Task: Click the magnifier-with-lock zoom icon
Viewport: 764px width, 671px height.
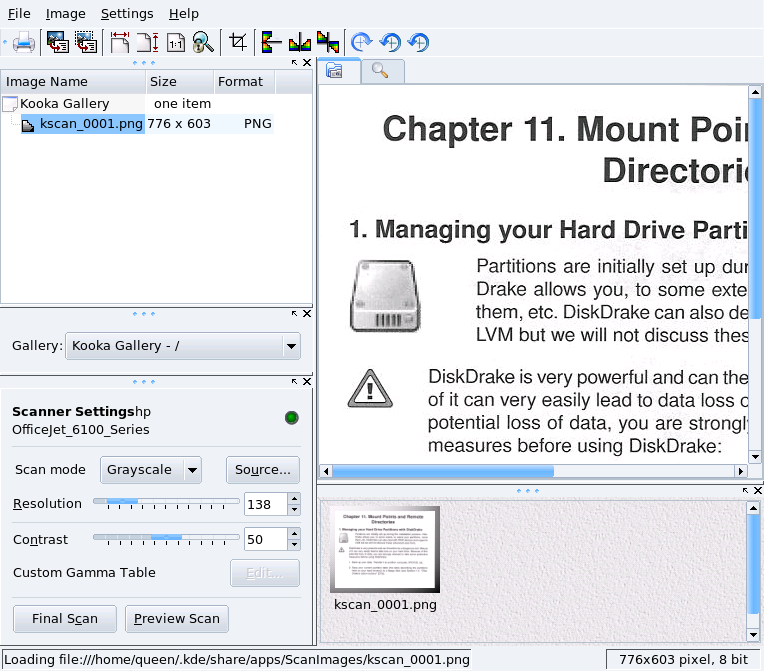Action: point(203,42)
